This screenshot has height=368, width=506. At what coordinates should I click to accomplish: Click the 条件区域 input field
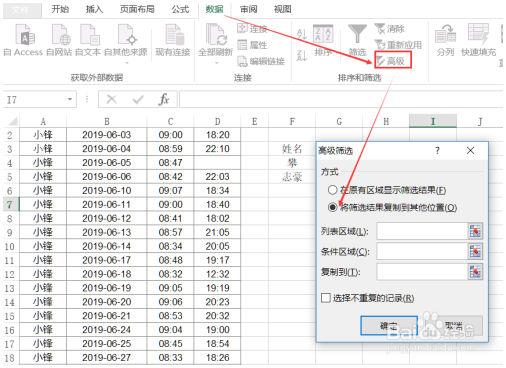422,251
